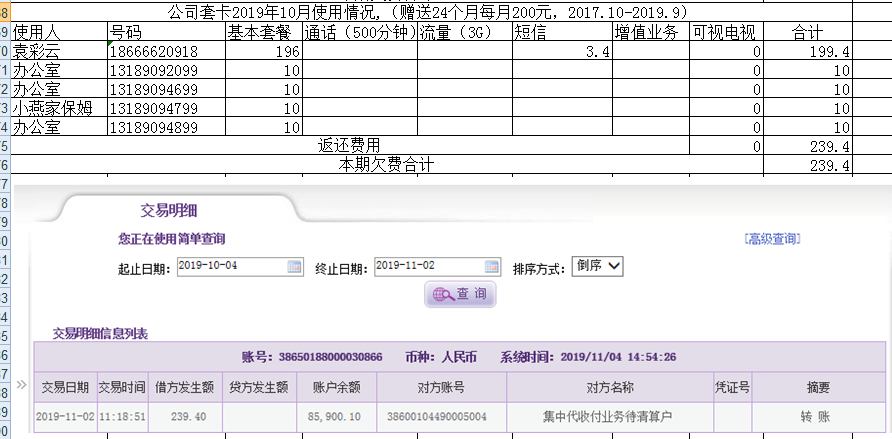This screenshot has width=892, height=439.
Task: Expand the side panel double-arrow icon
Action: click(x=22, y=384)
